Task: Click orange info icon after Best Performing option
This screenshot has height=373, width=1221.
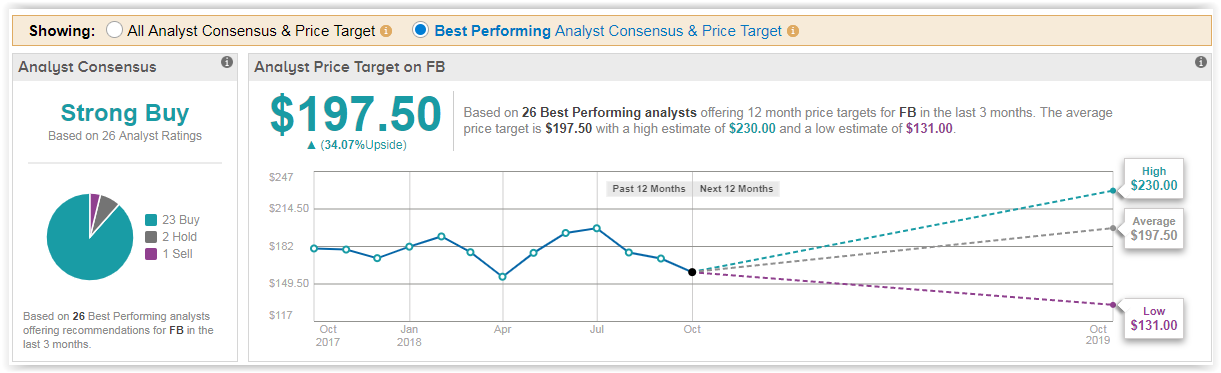Action: [x=793, y=31]
